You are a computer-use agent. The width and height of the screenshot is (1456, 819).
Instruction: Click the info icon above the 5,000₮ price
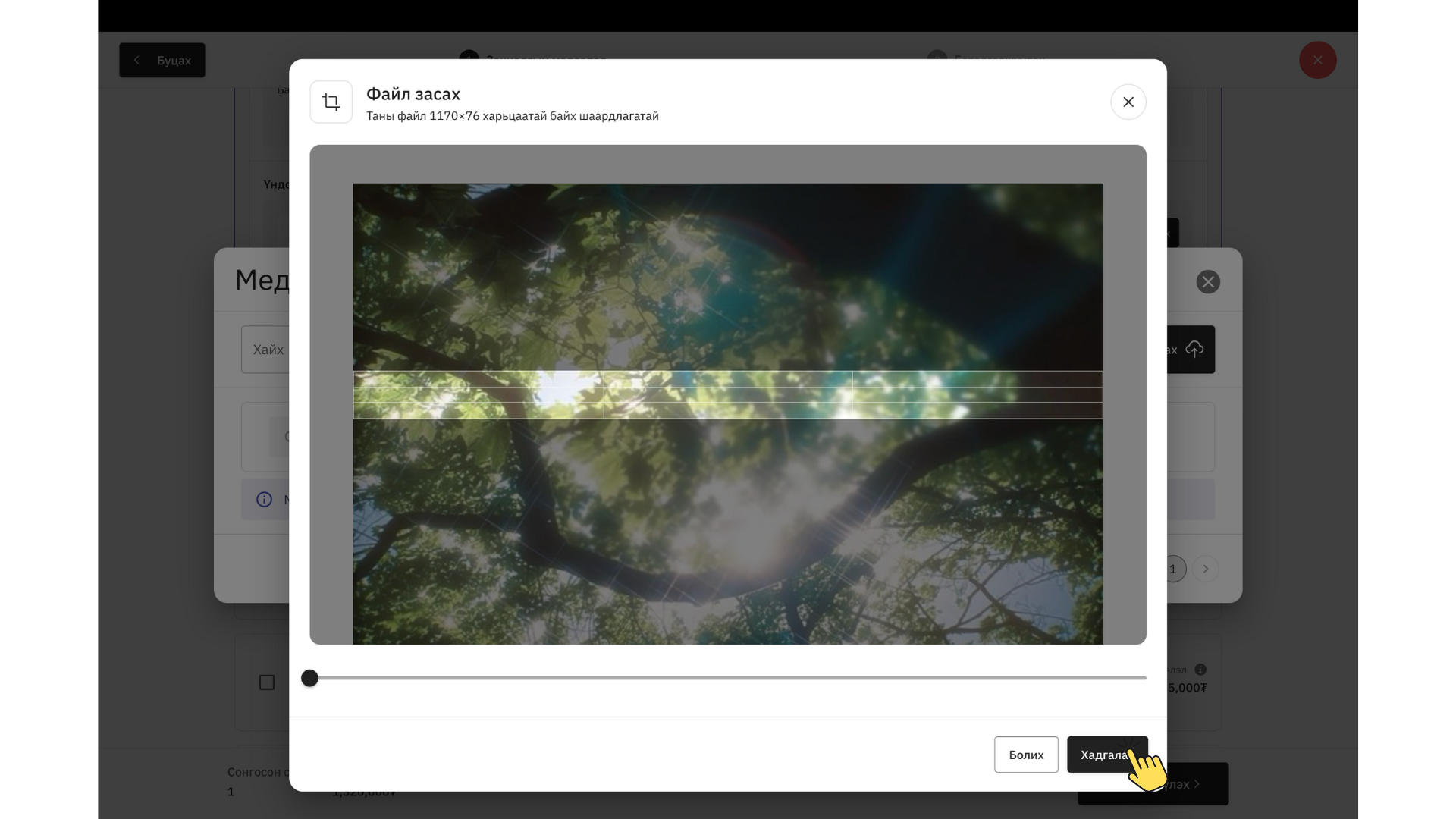pyautogui.click(x=1200, y=669)
